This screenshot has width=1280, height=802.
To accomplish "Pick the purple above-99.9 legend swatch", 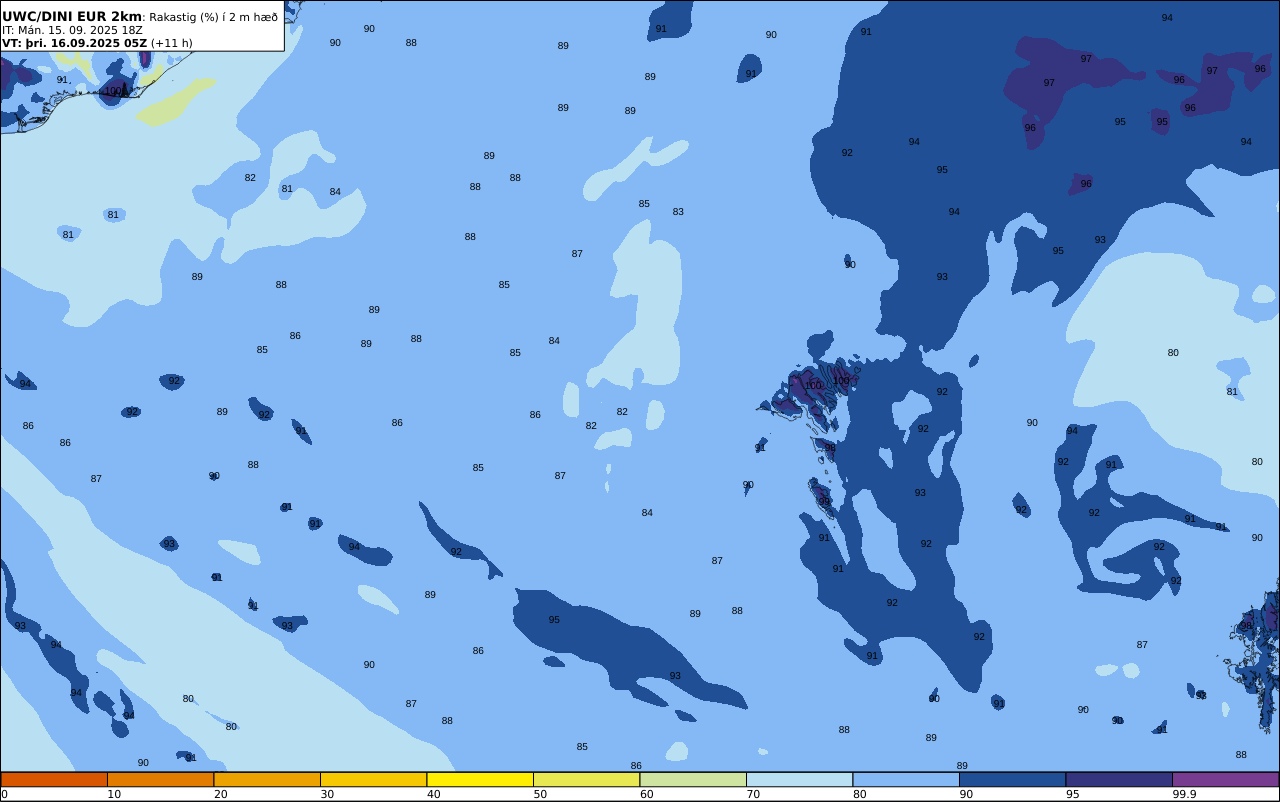I will [x=1225, y=779].
